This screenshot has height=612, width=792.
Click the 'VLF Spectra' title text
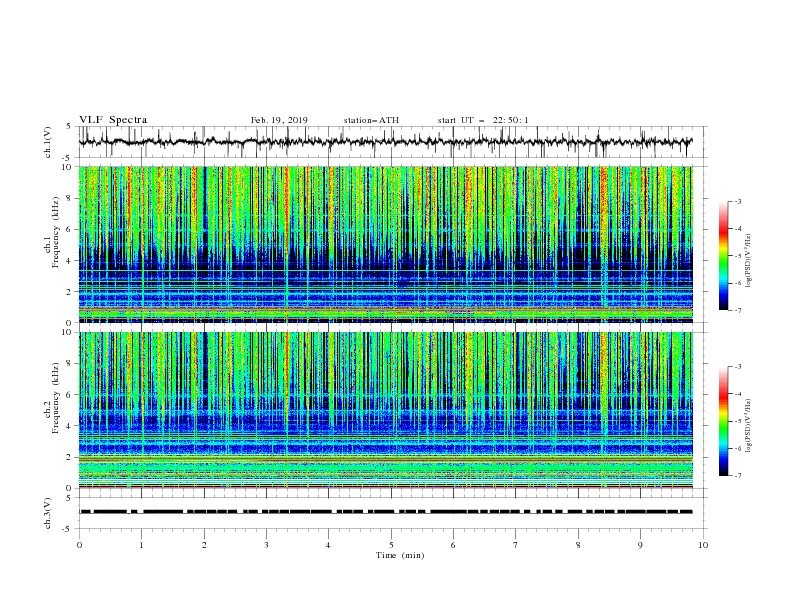(113, 120)
